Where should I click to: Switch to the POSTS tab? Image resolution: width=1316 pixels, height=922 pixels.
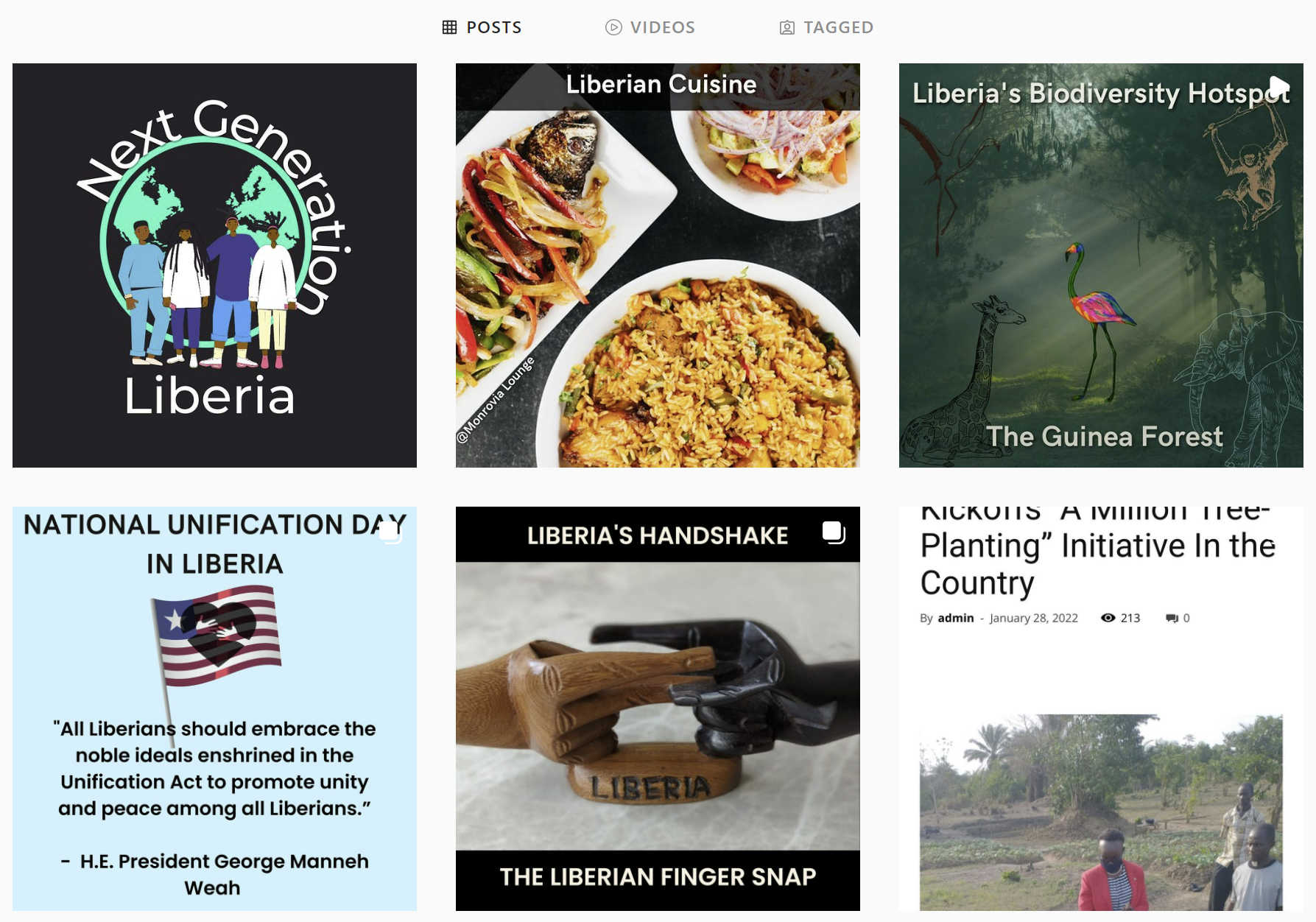[482, 27]
